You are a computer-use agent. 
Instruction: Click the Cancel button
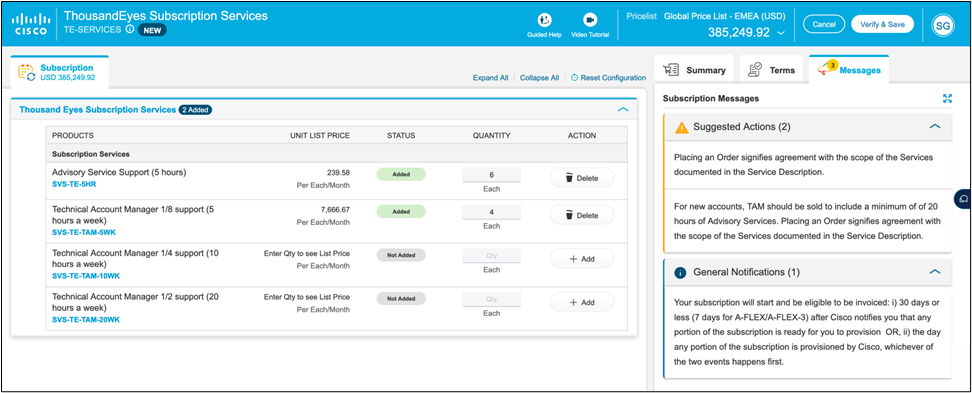tap(824, 24)
